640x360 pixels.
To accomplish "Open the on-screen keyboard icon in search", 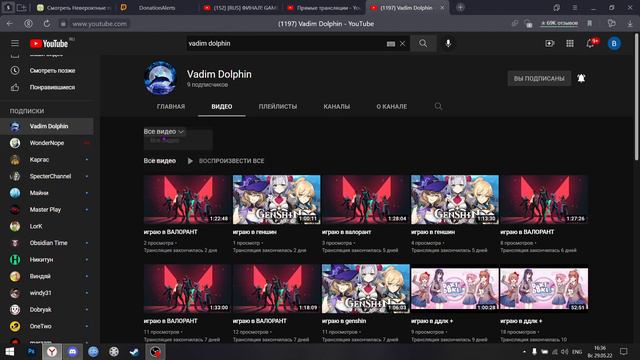I will tap(391, 44).
